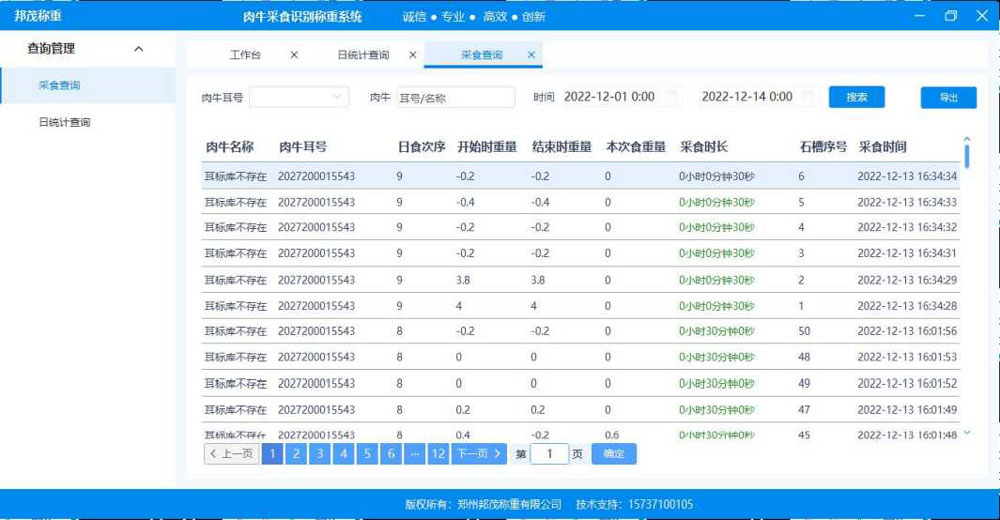Collapse the 查询管理 sidebar section
The height and width of the screenshot is (520, 1000).
point(138,49)
